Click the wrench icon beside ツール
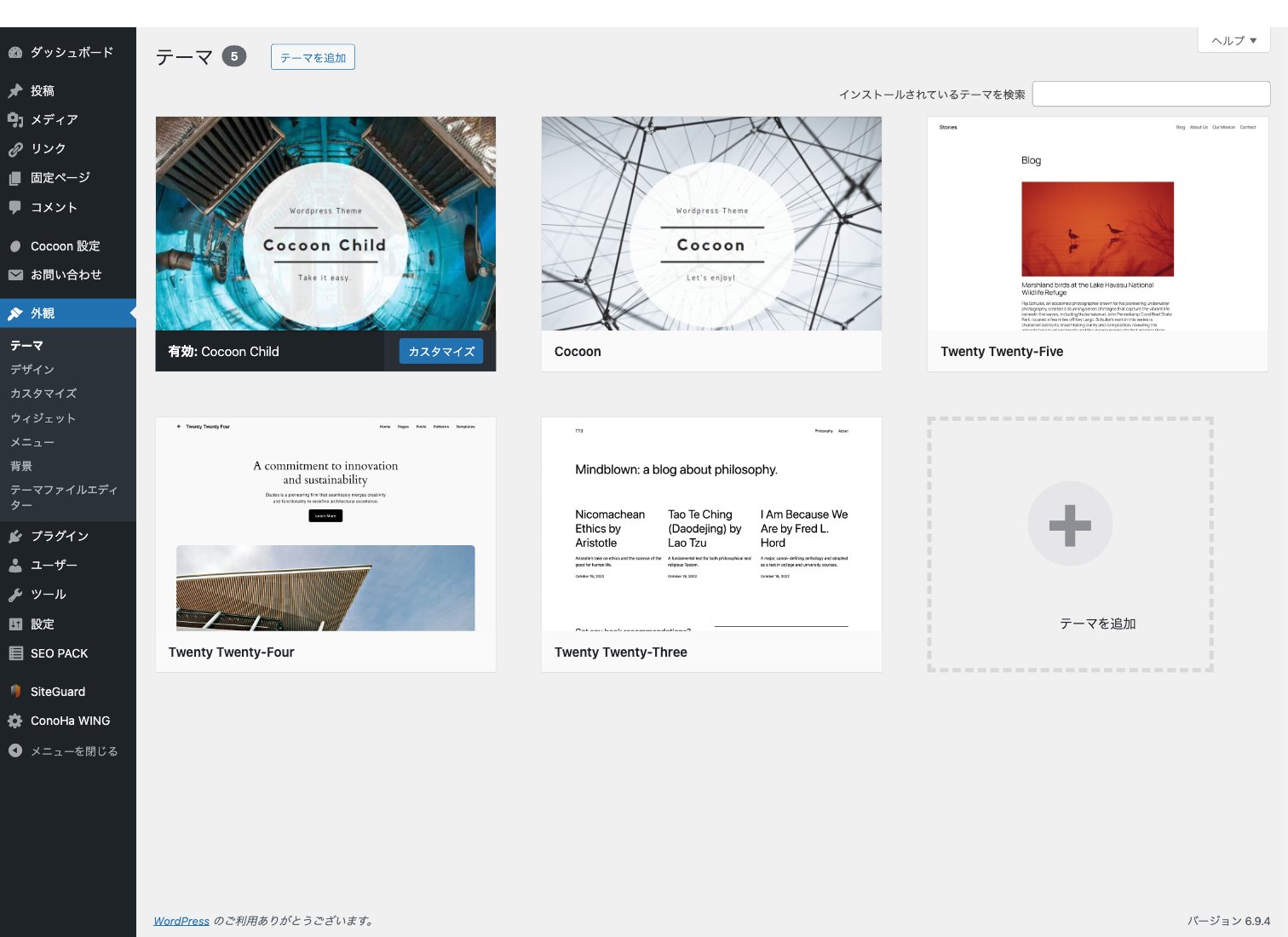This screenshot has height=937, width=1288. coord(15,595)
